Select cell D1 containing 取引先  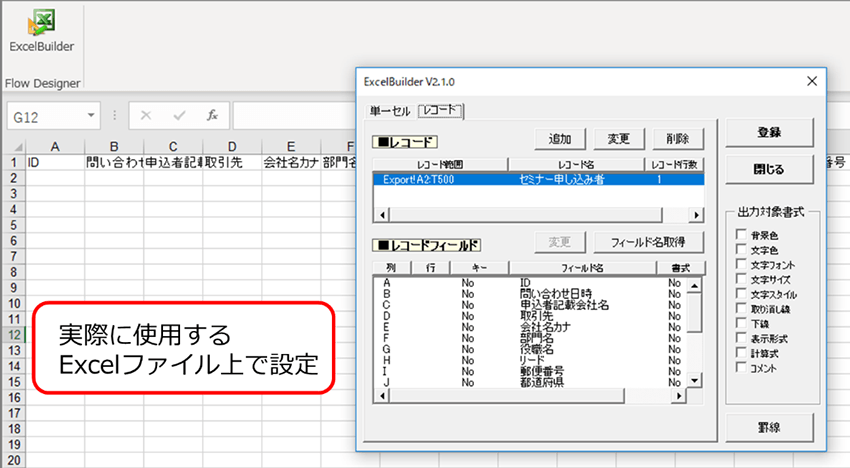click(232, 162)
